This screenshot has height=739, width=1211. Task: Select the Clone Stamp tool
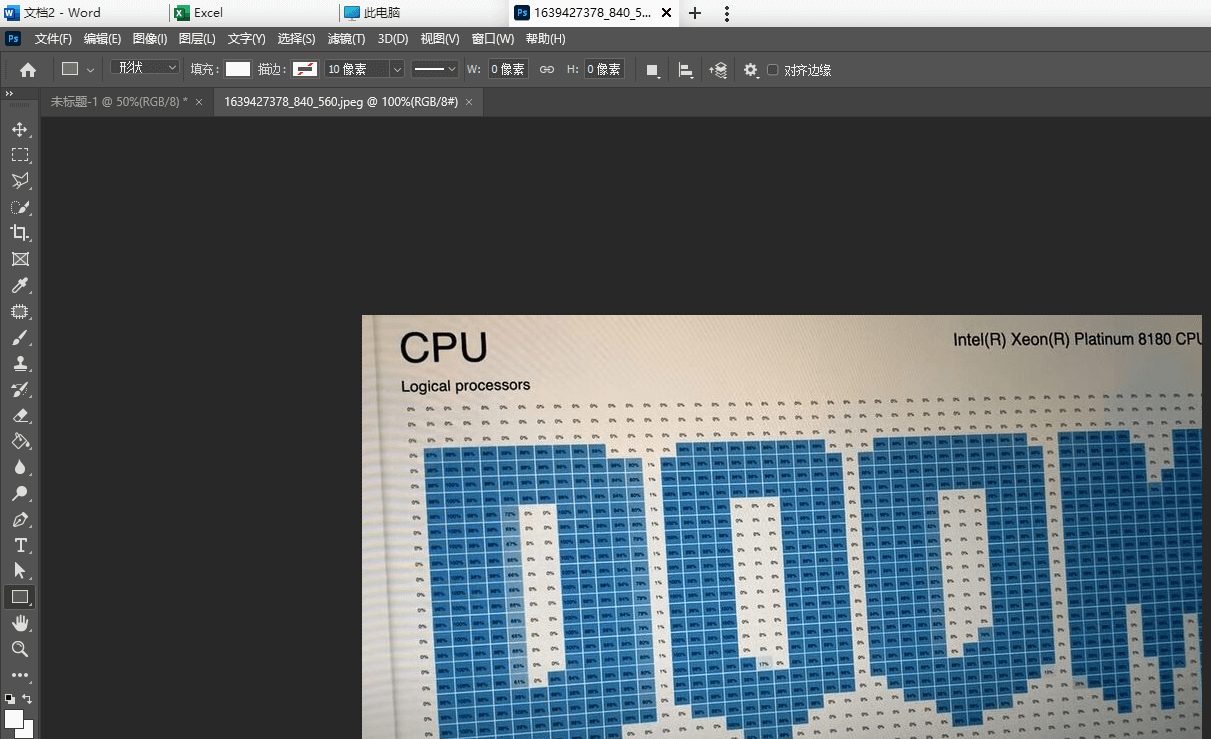pyautogui.click(x=19, y=364)
